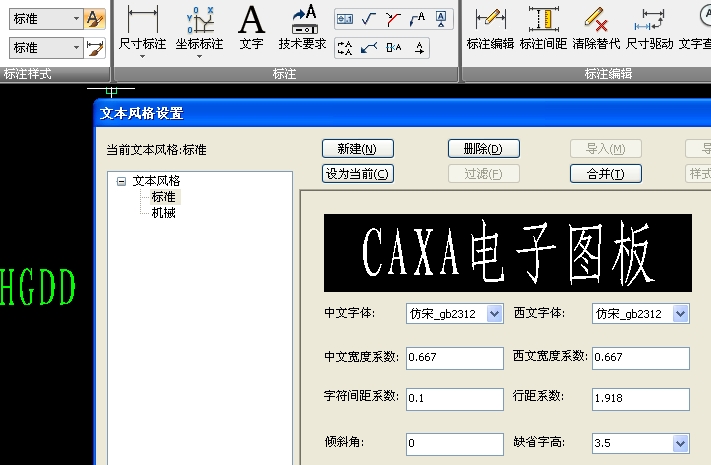Open the 西文字体 font dropdown

click(x=680, y=314)
